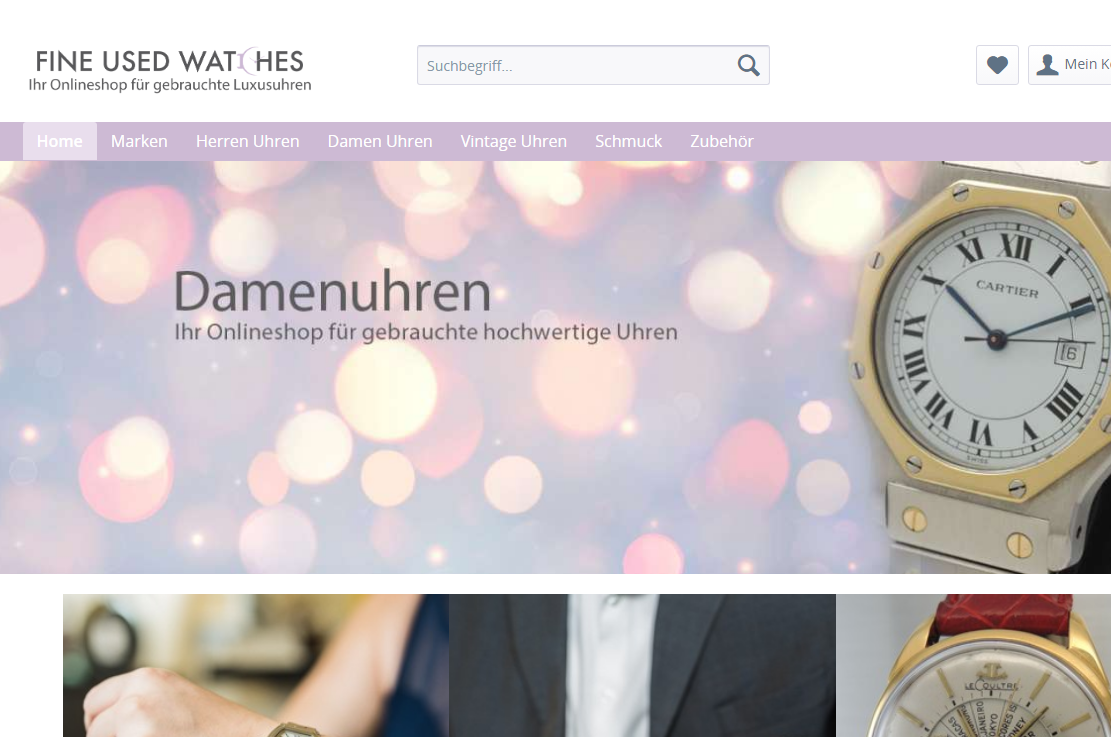
Task: Expand the Vintage Uhren menu
Action: pyautogui.click(x=514, y=141)
